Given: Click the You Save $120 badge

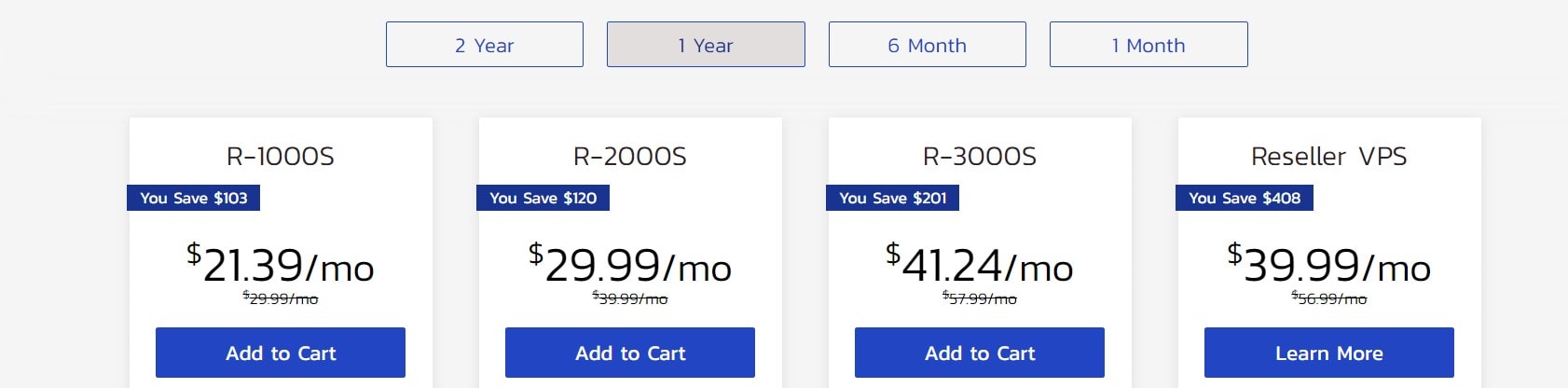Looking at the screenshot, I should click(543, 198).
